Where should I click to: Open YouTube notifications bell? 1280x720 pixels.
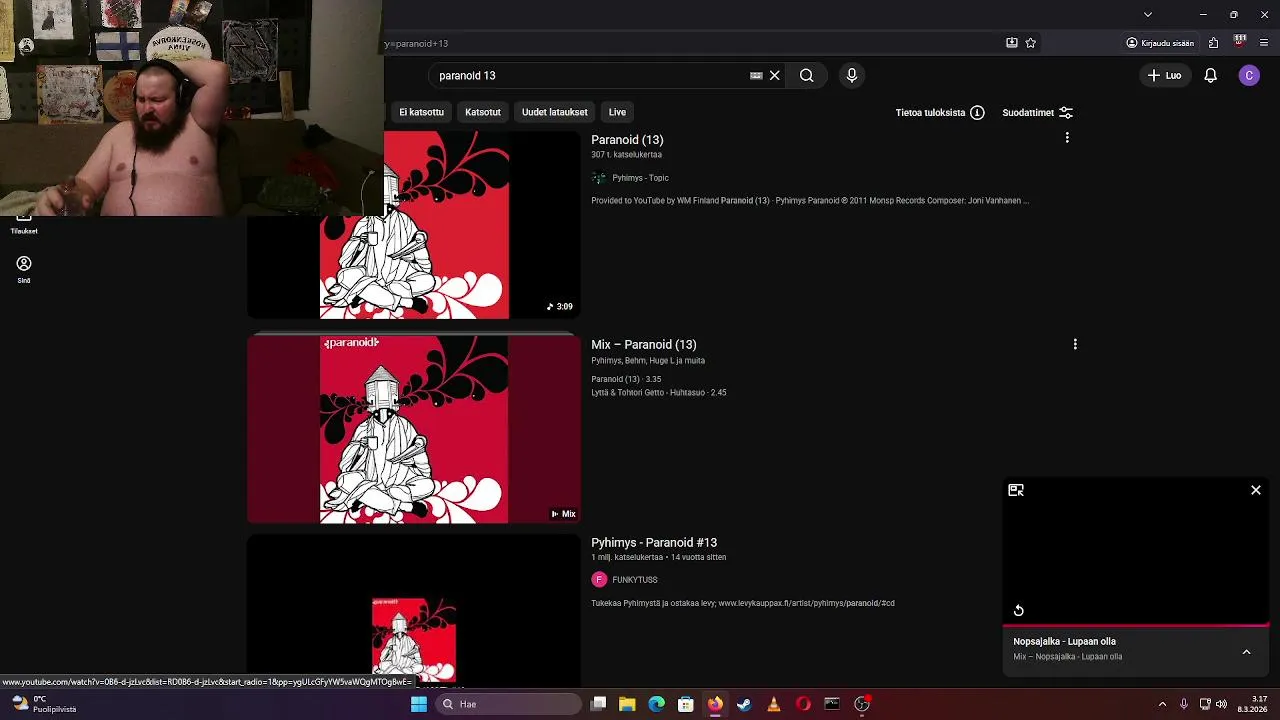pyautogui.click(x=1210, y=75)
